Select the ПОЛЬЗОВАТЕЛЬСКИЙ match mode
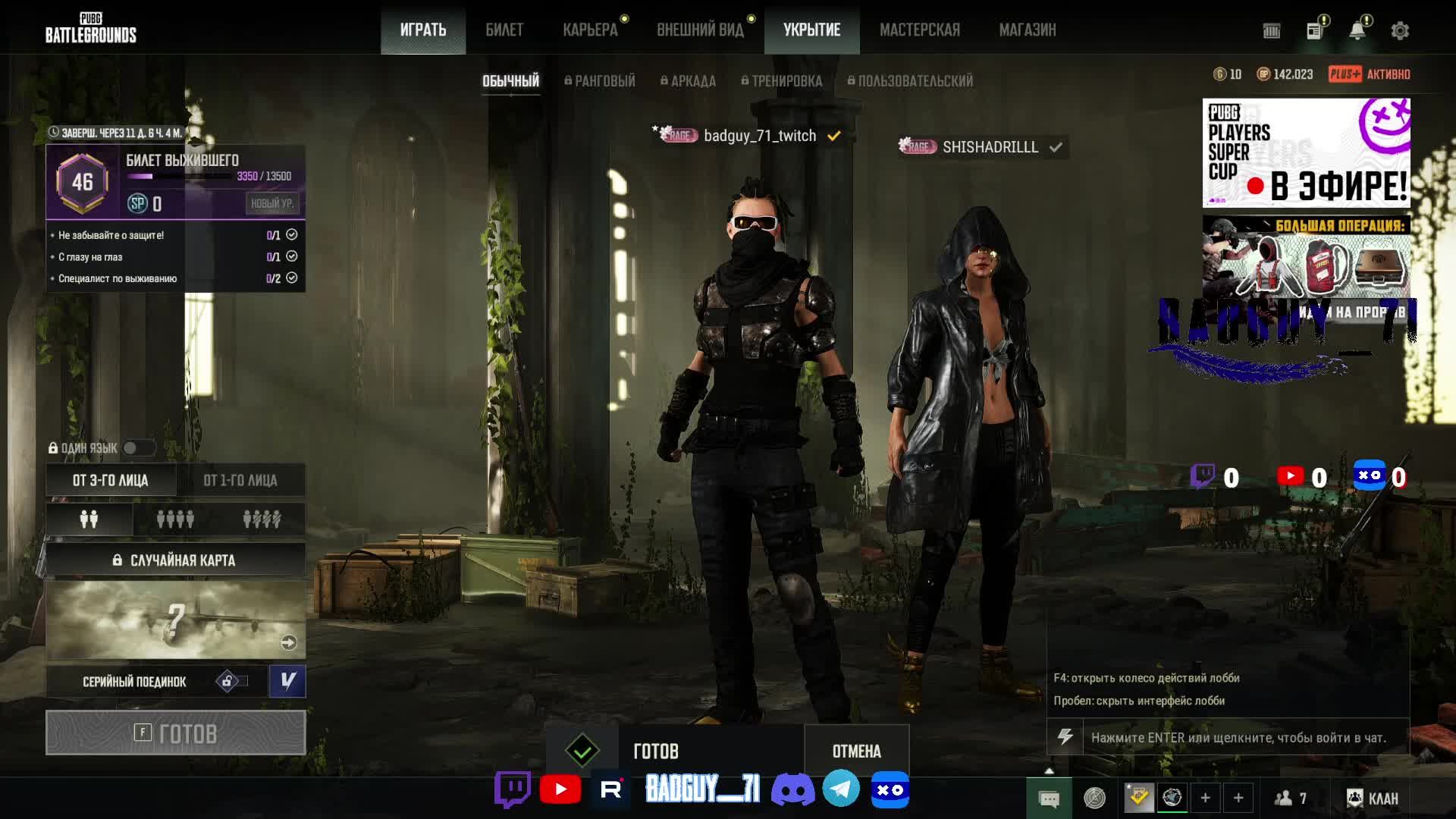 pos(910,80)
